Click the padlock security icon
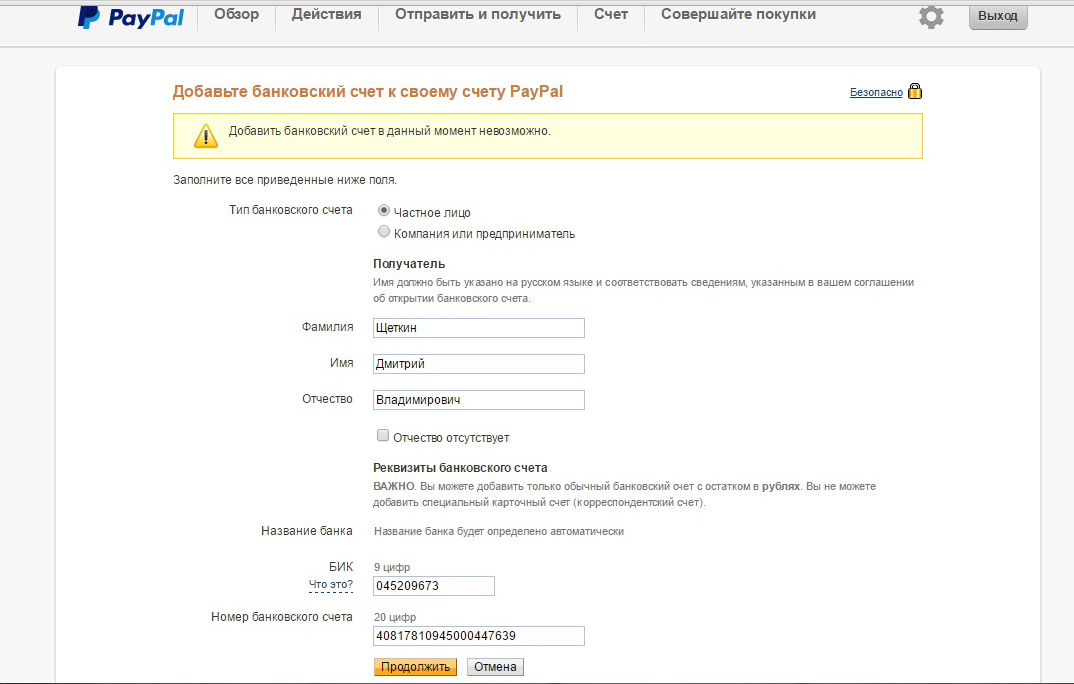 click(915, 91)
